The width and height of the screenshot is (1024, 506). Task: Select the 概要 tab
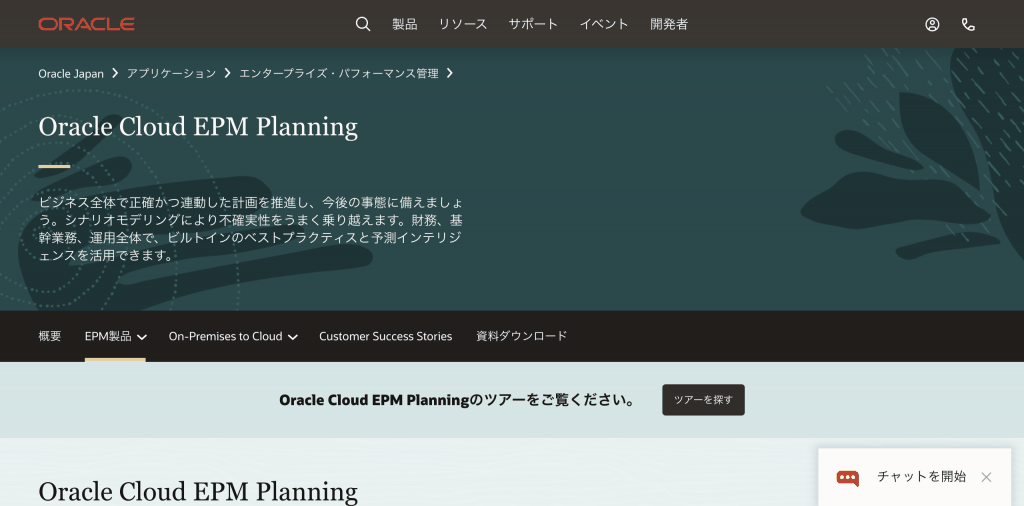coord(50,336)
